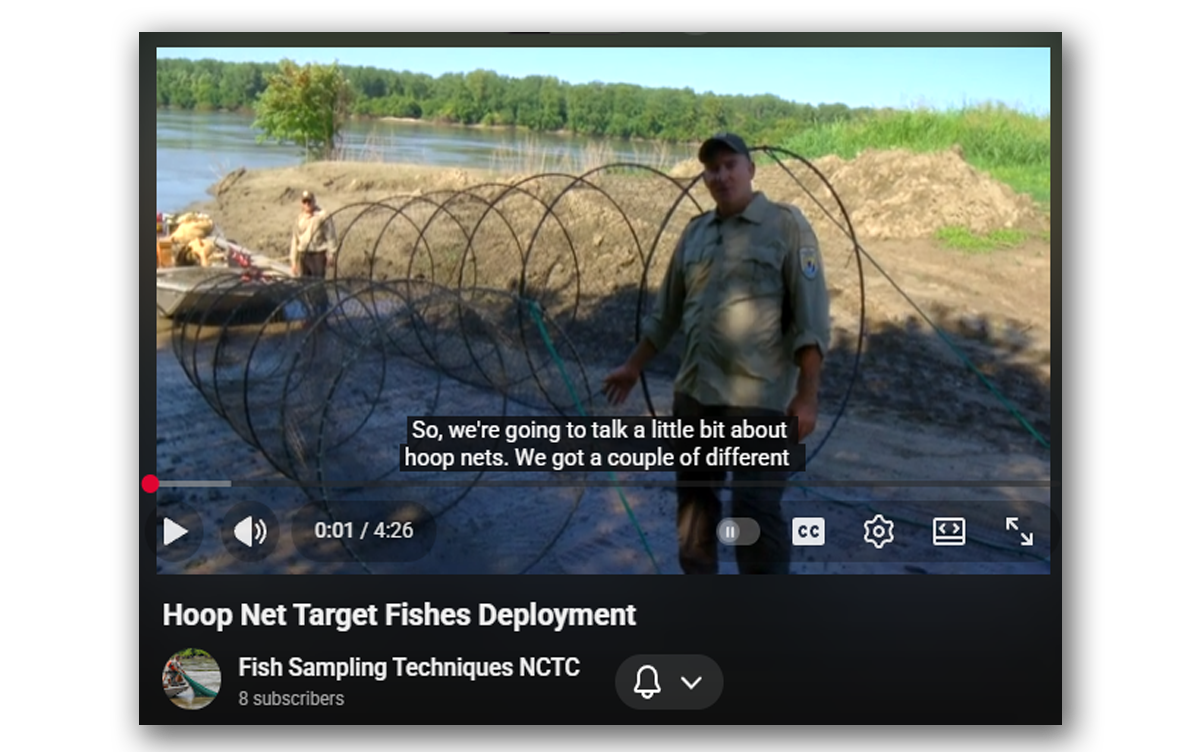Turn on closed captions CC
The height and width of the screenshot is (752, 1200).
(x=808, y=532)
